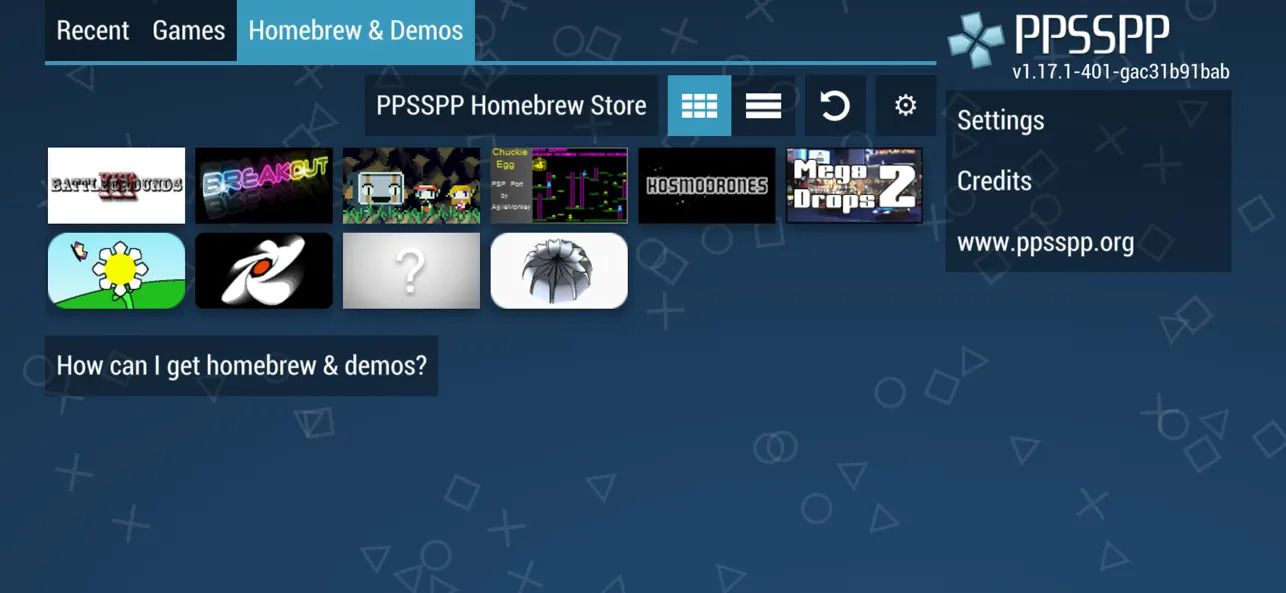Image resolution: width=1286 pixels, height=593 pixels.
Task: Select the game with question mark thumbnail
Action: [x=411, y=270]
